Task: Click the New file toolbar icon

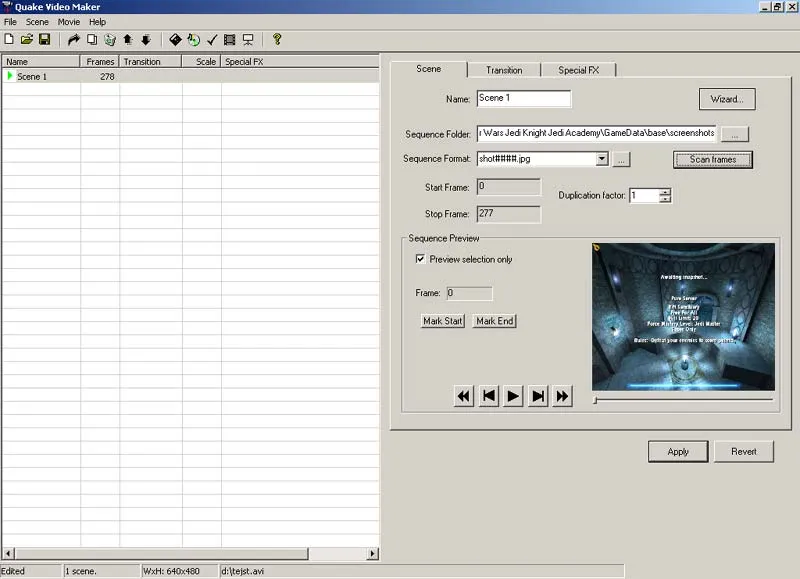Action: pos(9,40)
